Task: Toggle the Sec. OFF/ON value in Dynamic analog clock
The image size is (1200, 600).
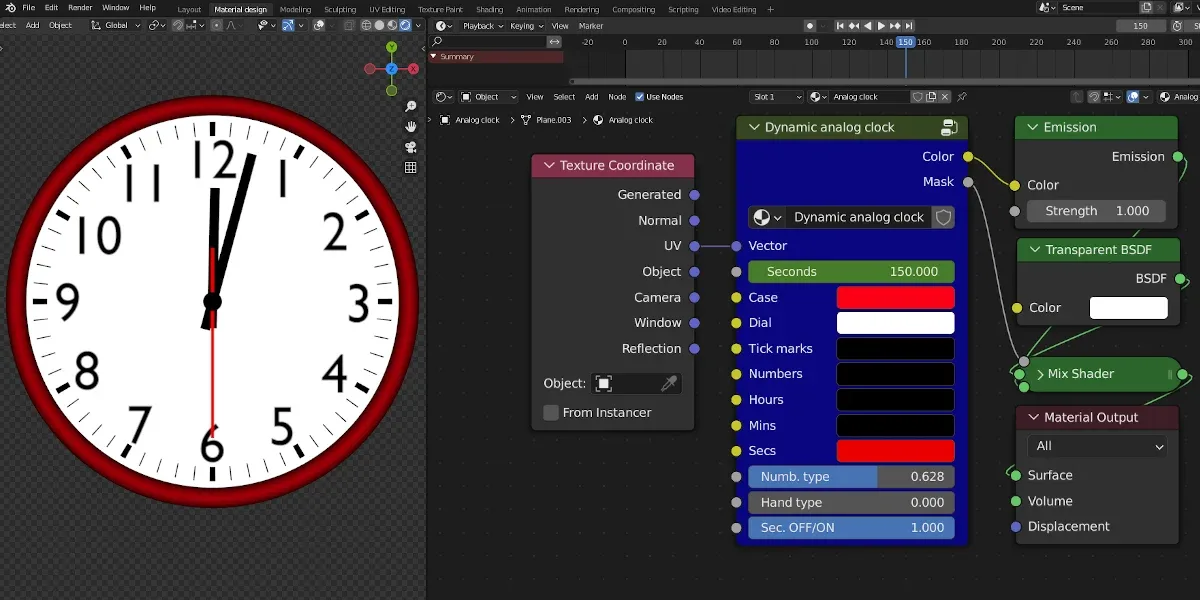Action: [x=851, y=527]
